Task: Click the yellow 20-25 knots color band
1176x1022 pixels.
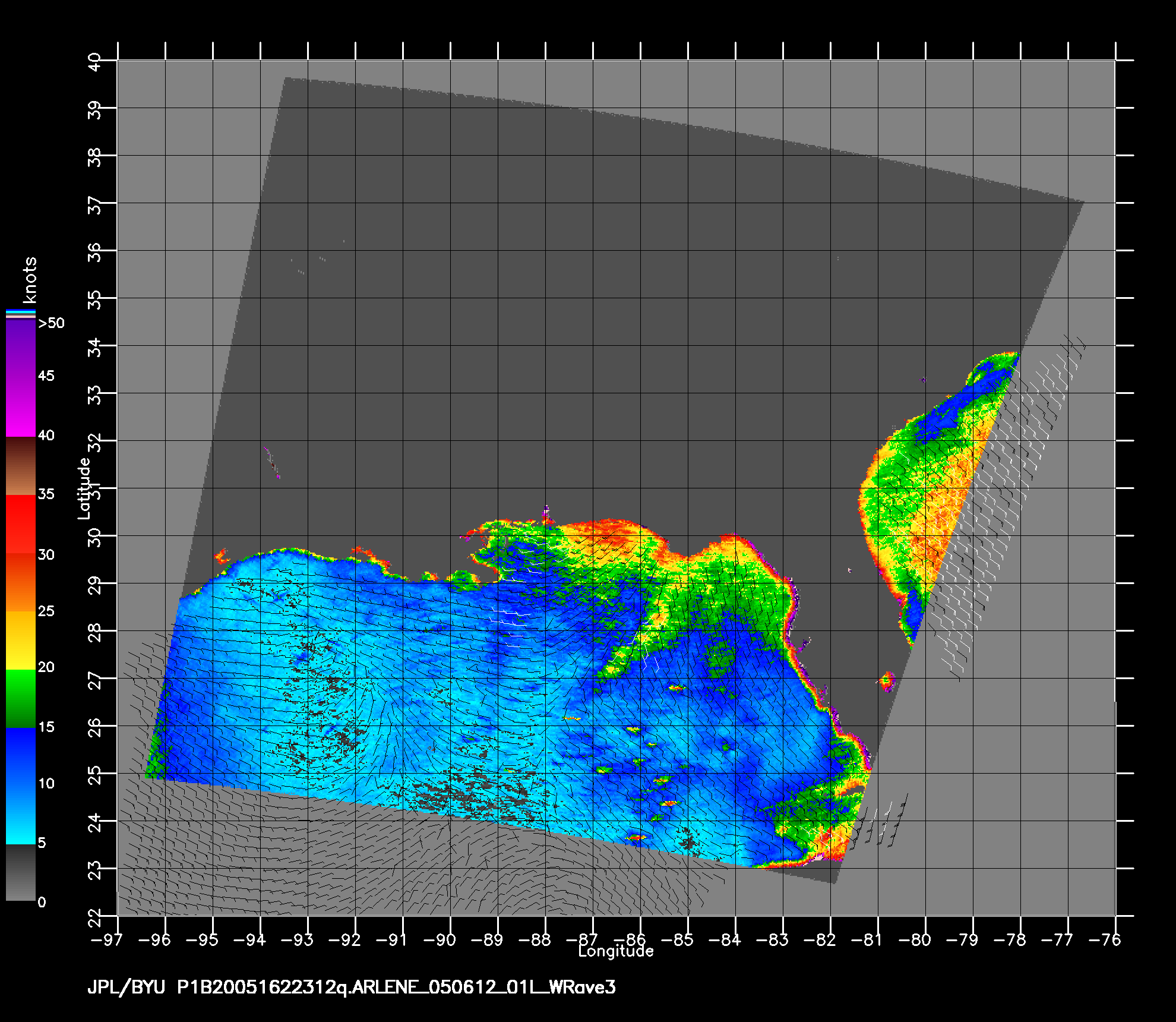Action: 21,641
